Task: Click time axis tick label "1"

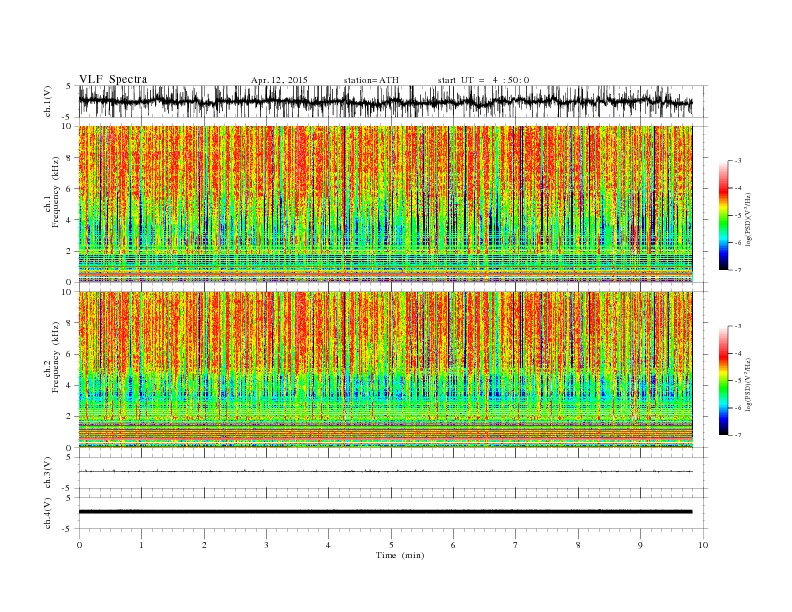Action: 141,545
